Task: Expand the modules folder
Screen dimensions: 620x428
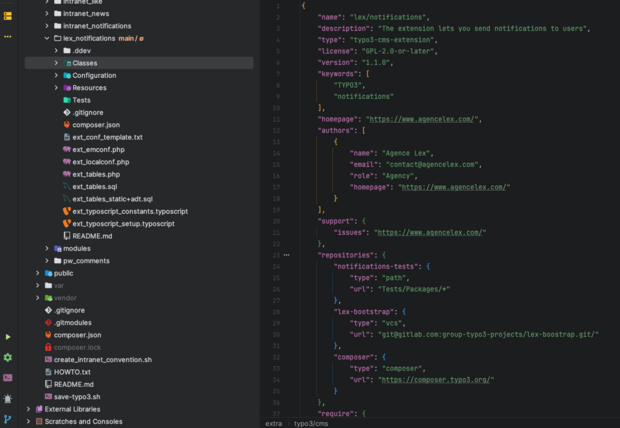Action: (47, 248)
